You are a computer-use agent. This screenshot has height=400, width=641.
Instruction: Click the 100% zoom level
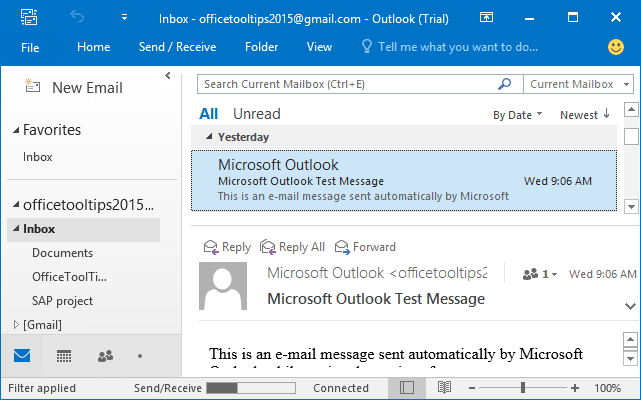point(607,388)
